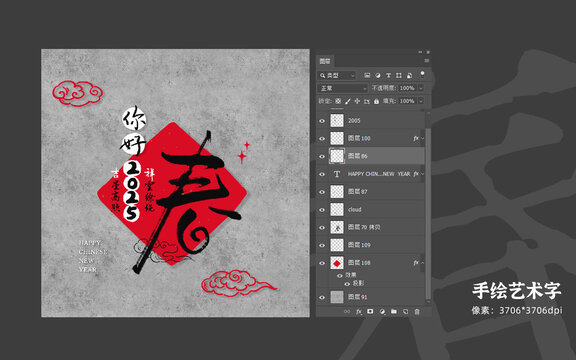Toggle the type layer filter icon
This screenshot has width=576, height=360.
388,75
